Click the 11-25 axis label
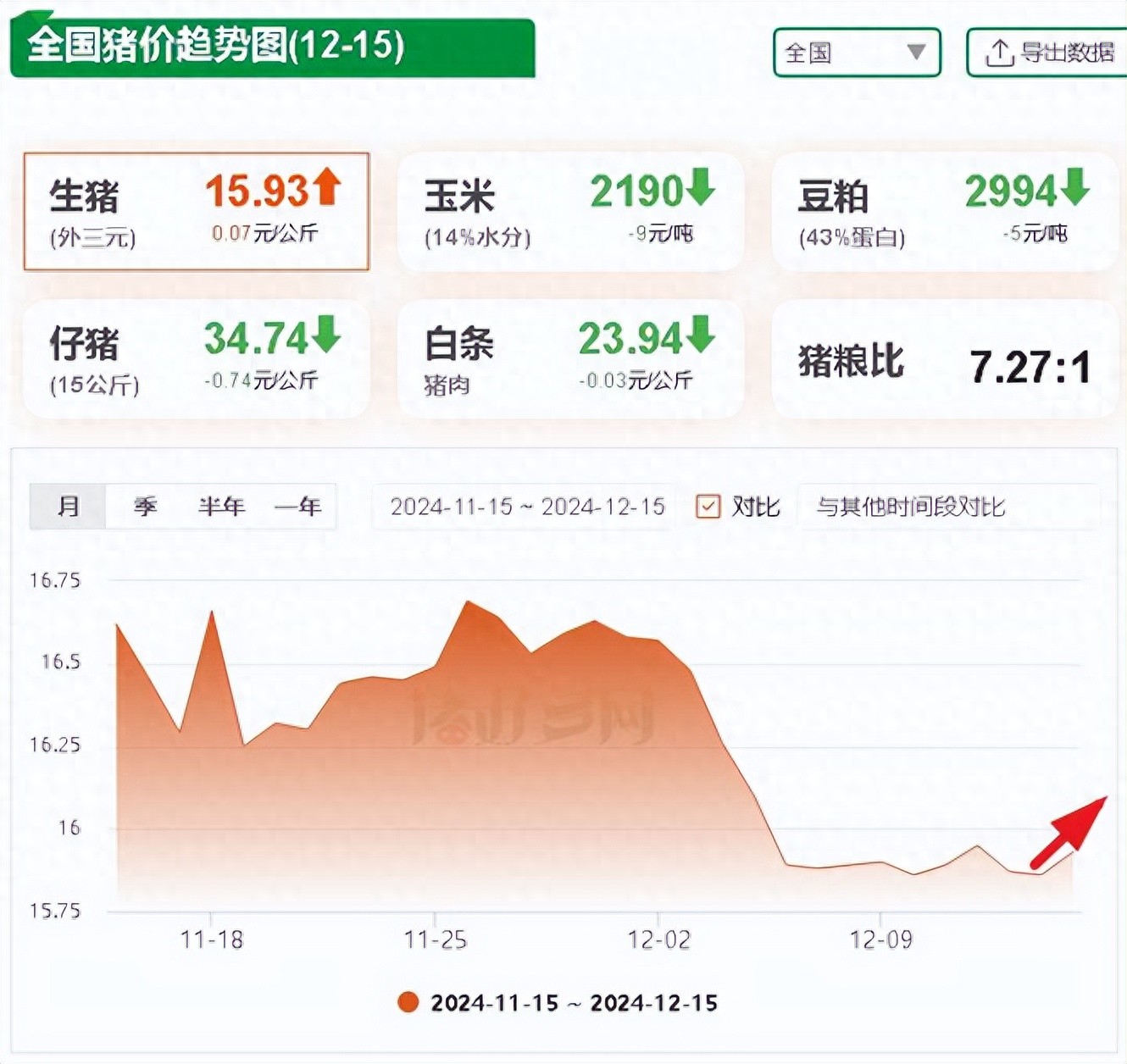The height and width of the screenshot is (1064, 1127). tap(435, 939)
